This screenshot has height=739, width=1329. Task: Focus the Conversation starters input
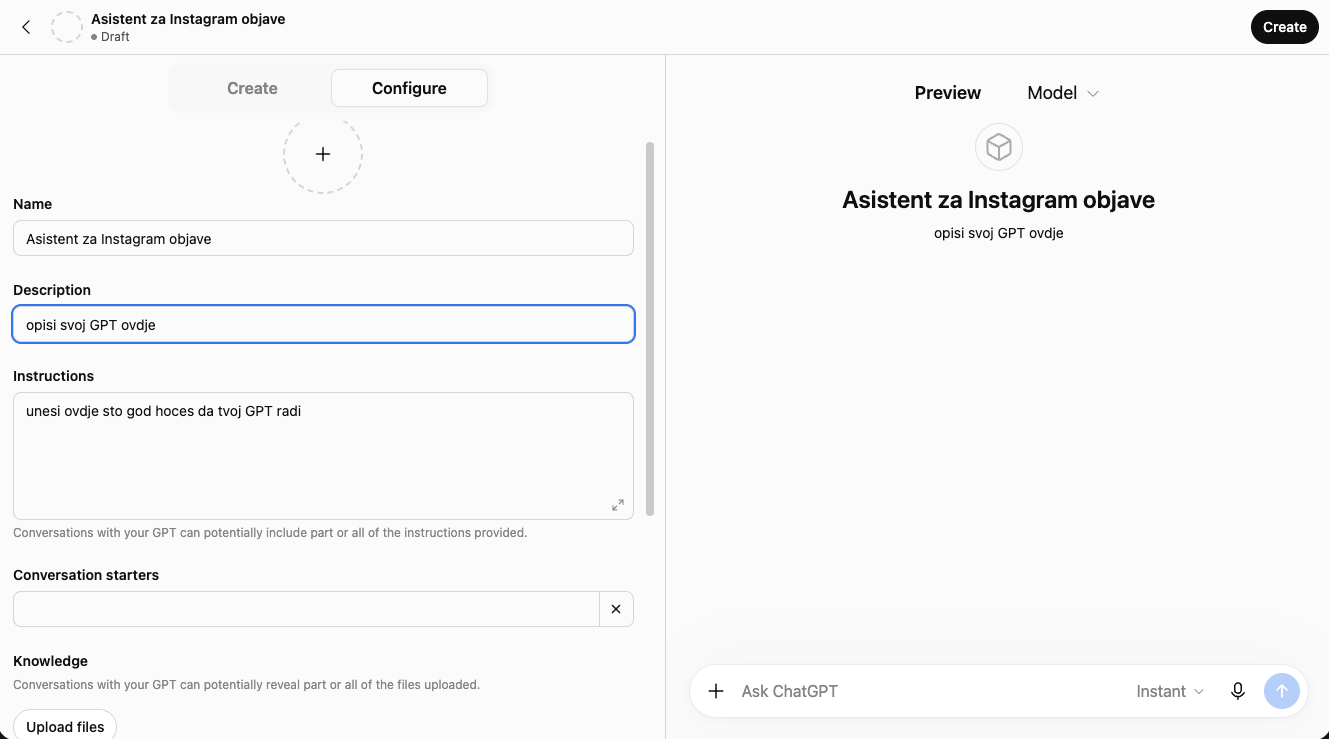click(x=306, y=609)
